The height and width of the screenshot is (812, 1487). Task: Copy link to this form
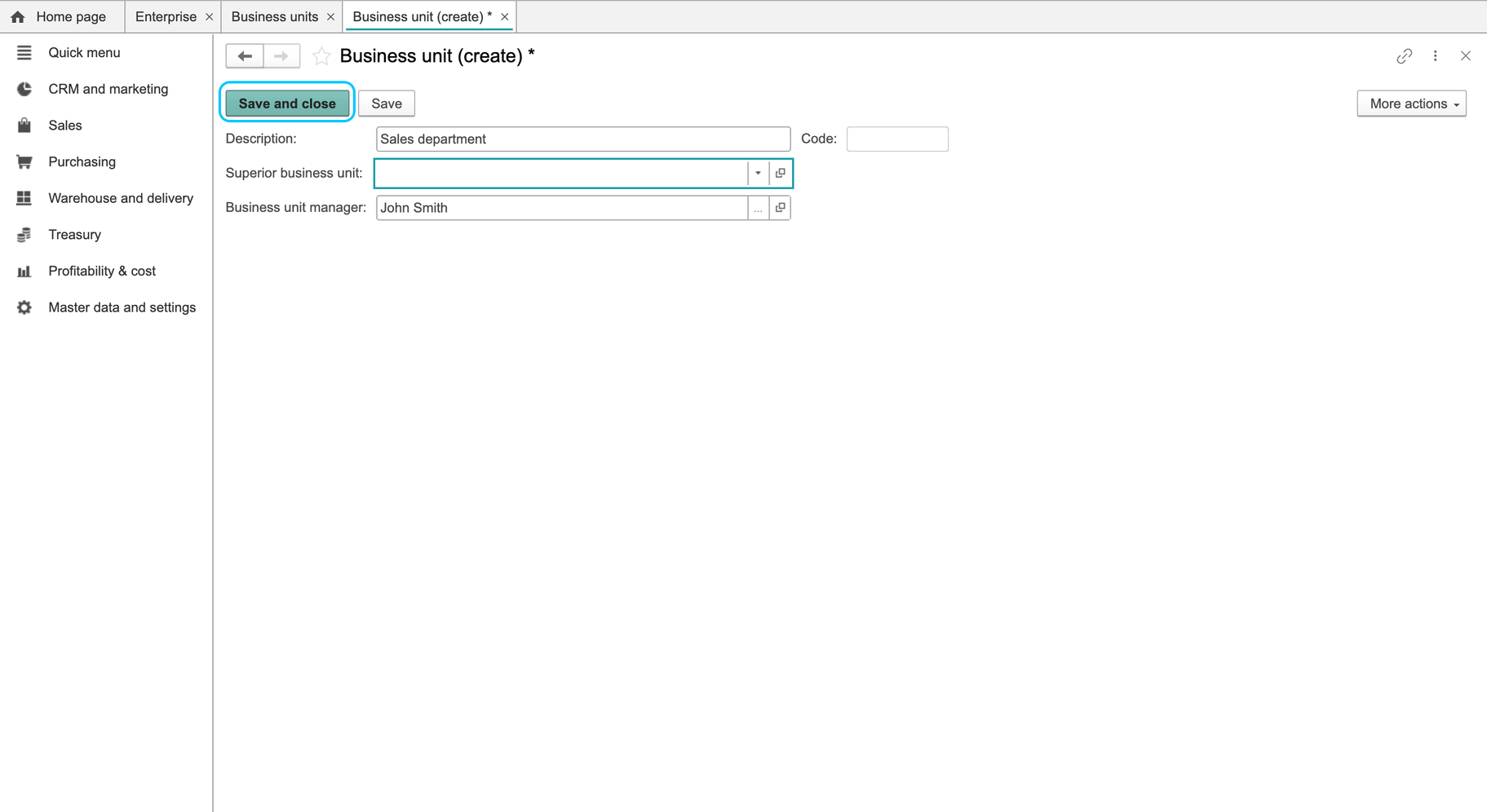1404,56
